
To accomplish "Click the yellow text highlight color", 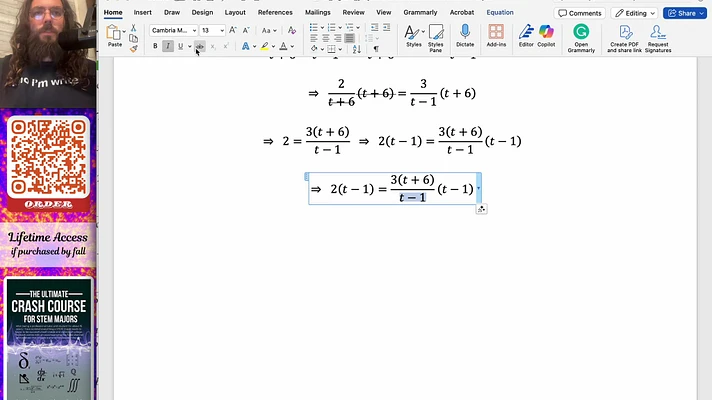I will click(264, 46).
